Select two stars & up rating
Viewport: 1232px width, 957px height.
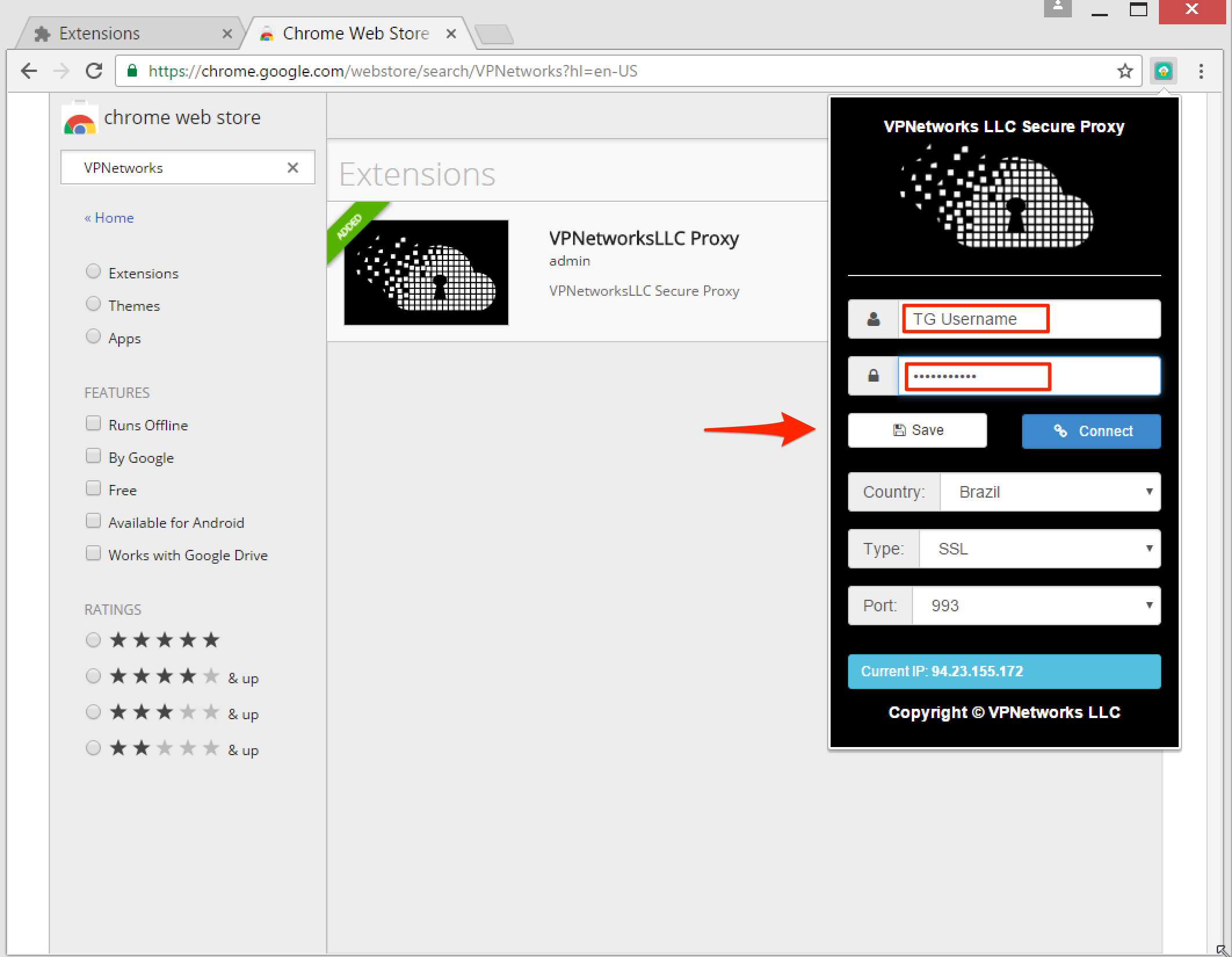coord(93,748)
